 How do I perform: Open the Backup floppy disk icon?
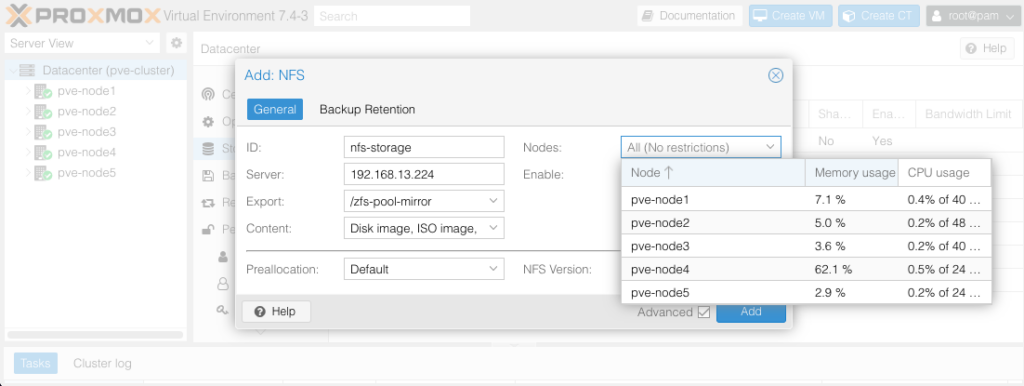click(x=208, y=176)
